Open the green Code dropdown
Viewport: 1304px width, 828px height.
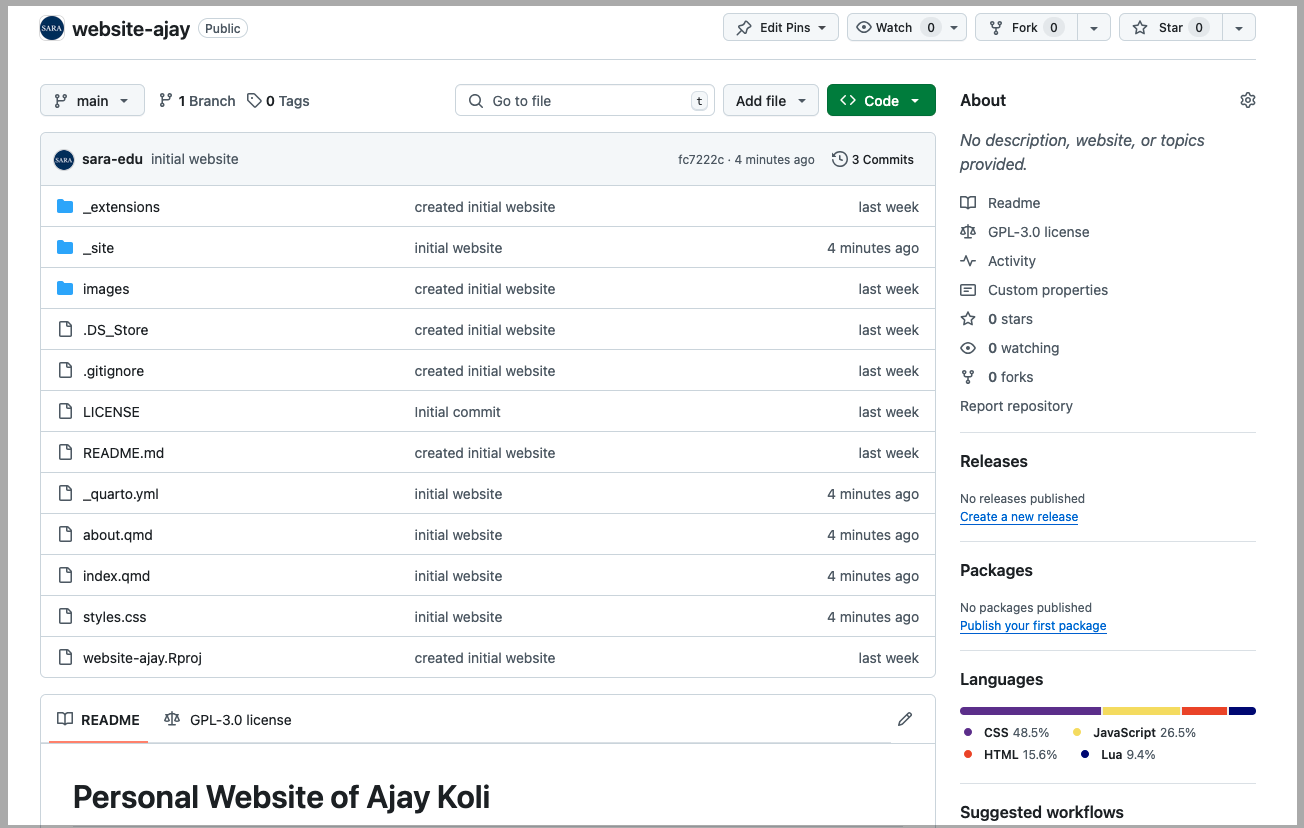880,101
